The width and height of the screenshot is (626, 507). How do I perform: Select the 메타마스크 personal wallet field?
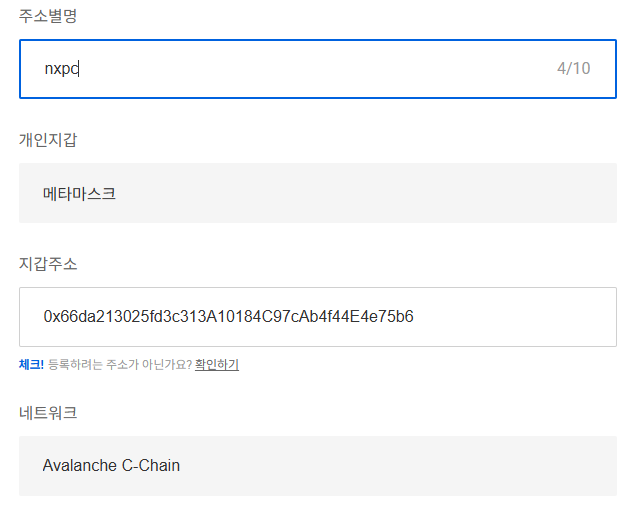pos(318,193)
